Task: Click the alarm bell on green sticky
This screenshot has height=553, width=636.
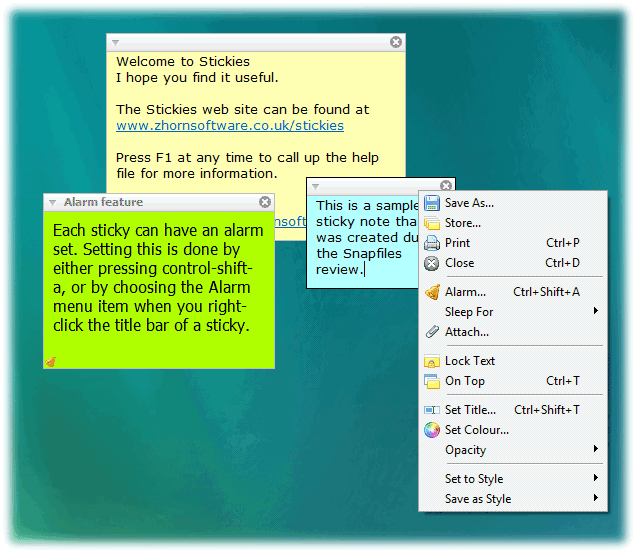Action: (51, 361)
